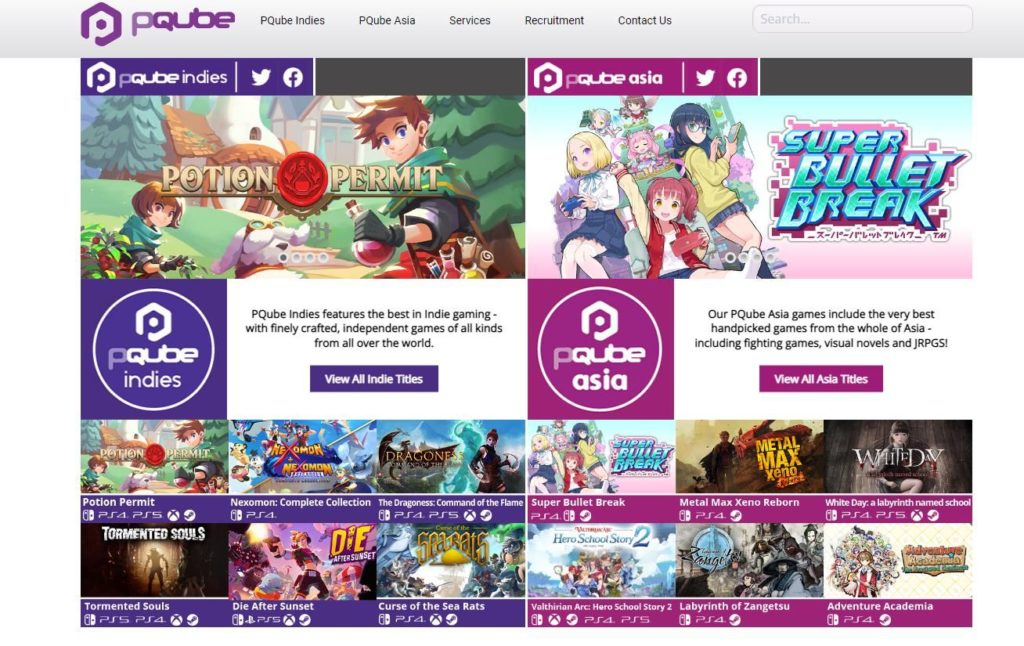Open the PQube Asia menu item

pyautogui.click(x=387, y=20)
